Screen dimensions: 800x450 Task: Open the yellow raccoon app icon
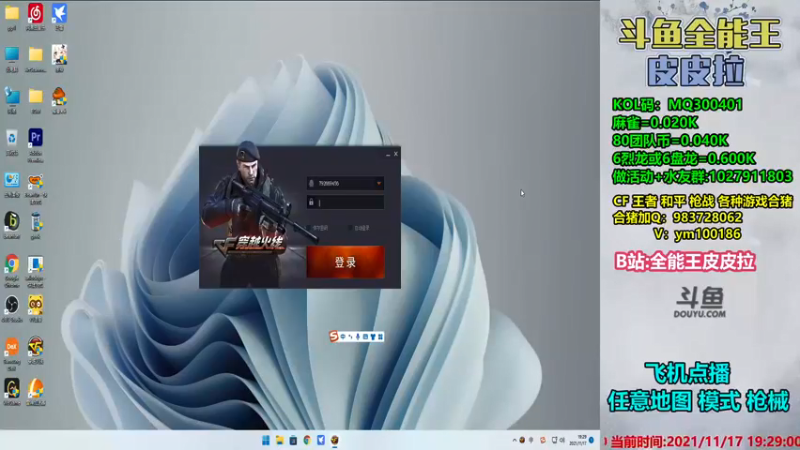point(35,306)
